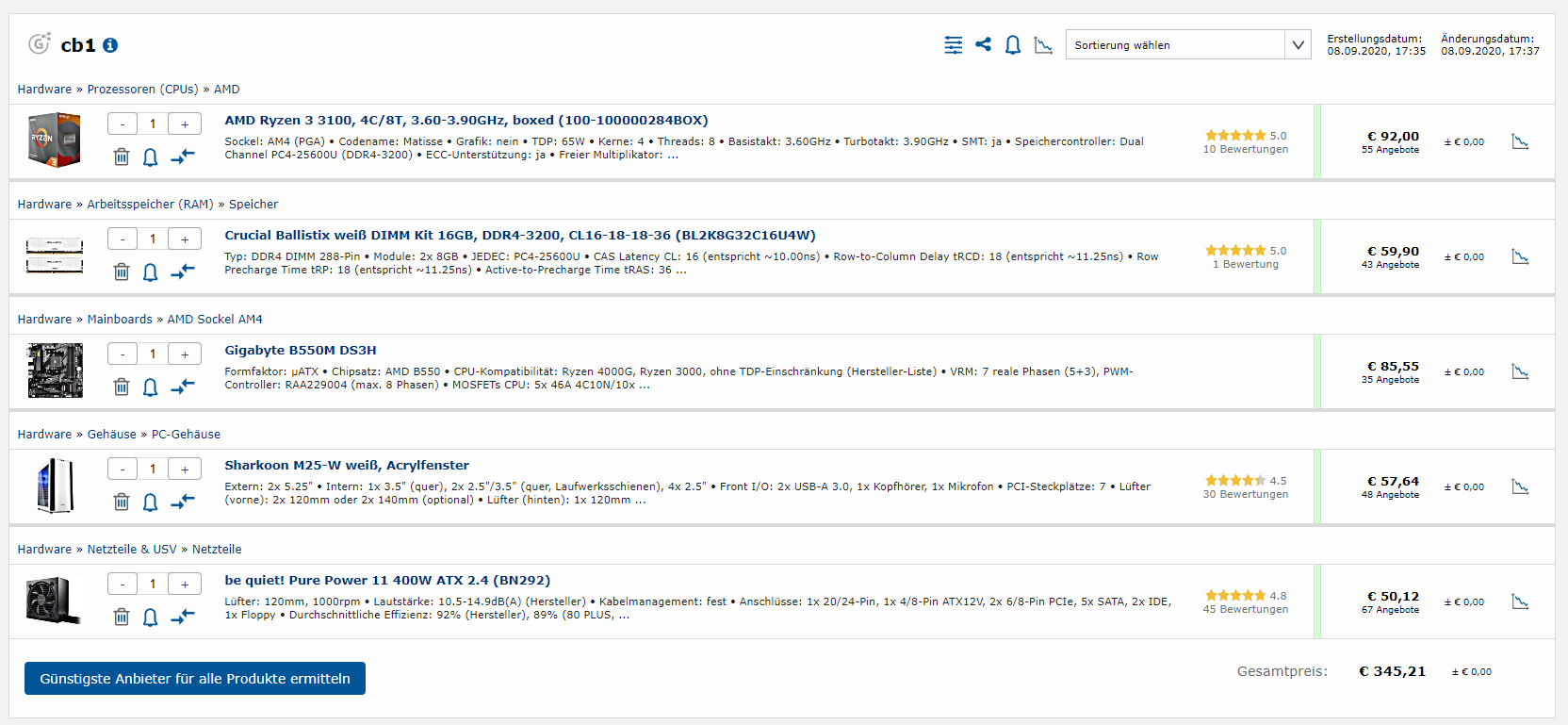Viewport: 1568px width, 725px height.
Task: Click the info icon beside cb1
Action: 110,45
